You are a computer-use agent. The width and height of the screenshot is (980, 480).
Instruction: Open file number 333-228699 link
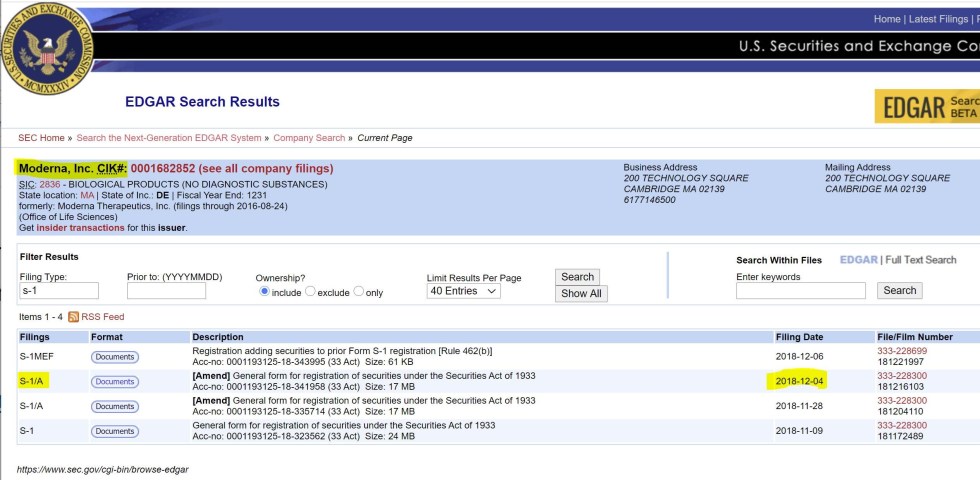coord(902,351)
